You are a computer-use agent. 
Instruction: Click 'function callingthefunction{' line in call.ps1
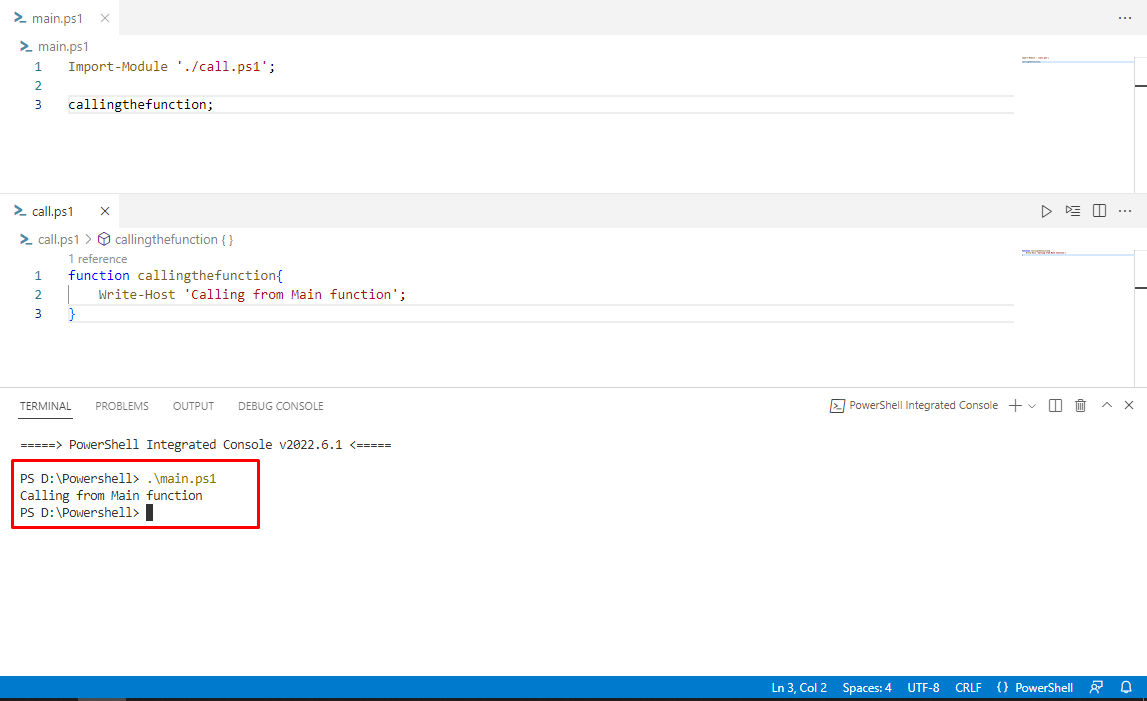click(175, 276)
